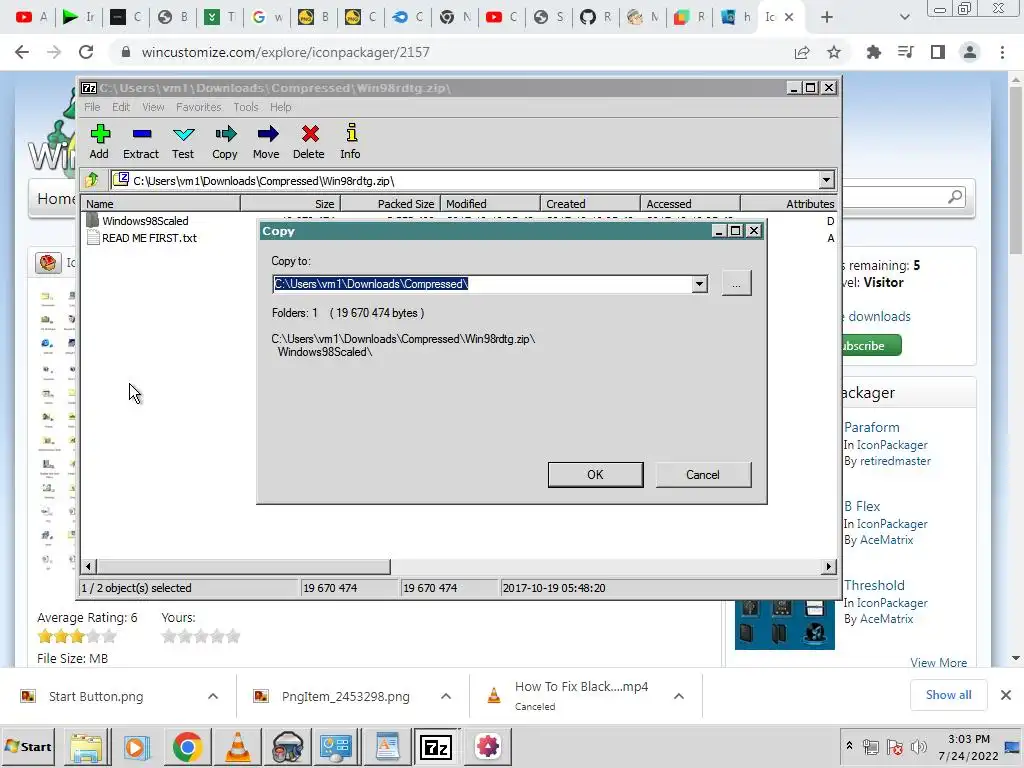Click the Add toolbar icon in 7-Zip
Screen dimensions: 1024x768
click(x=99, y=141)
